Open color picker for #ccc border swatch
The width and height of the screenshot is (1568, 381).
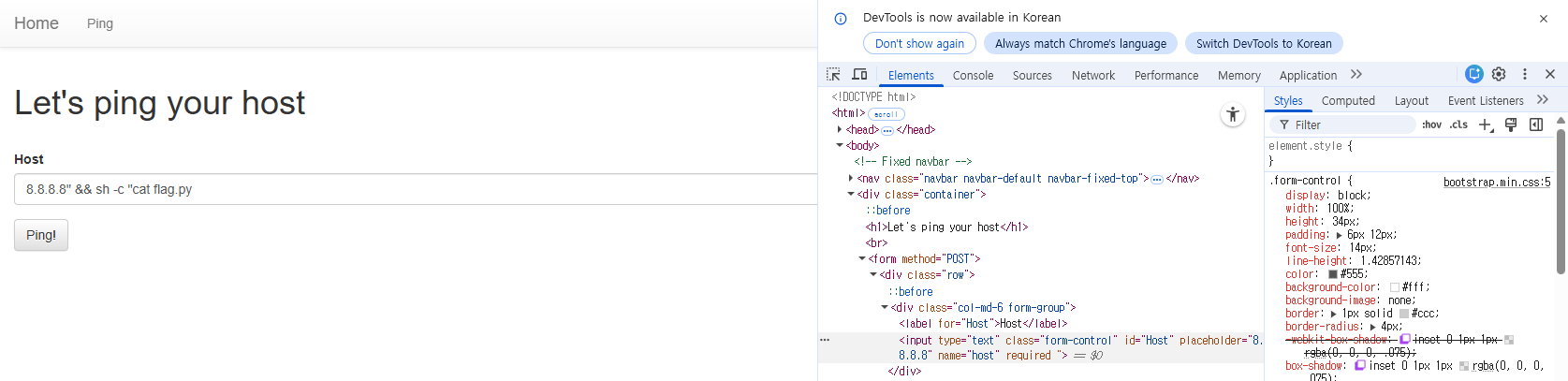coord(1404,314)
